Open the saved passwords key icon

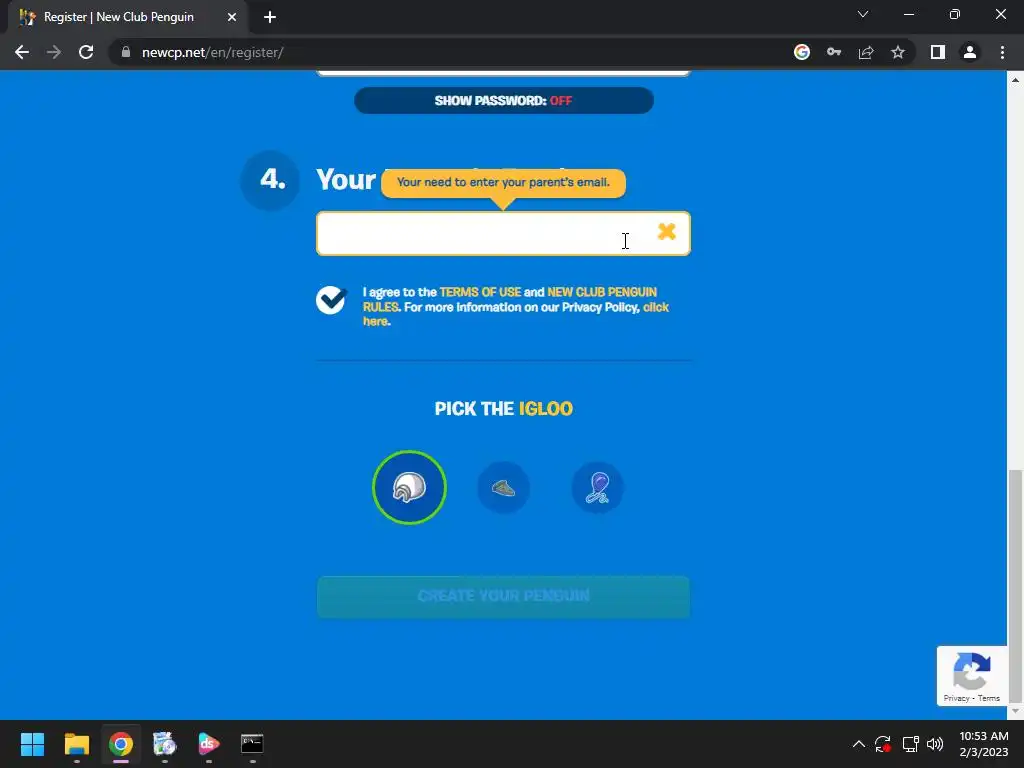834,52
